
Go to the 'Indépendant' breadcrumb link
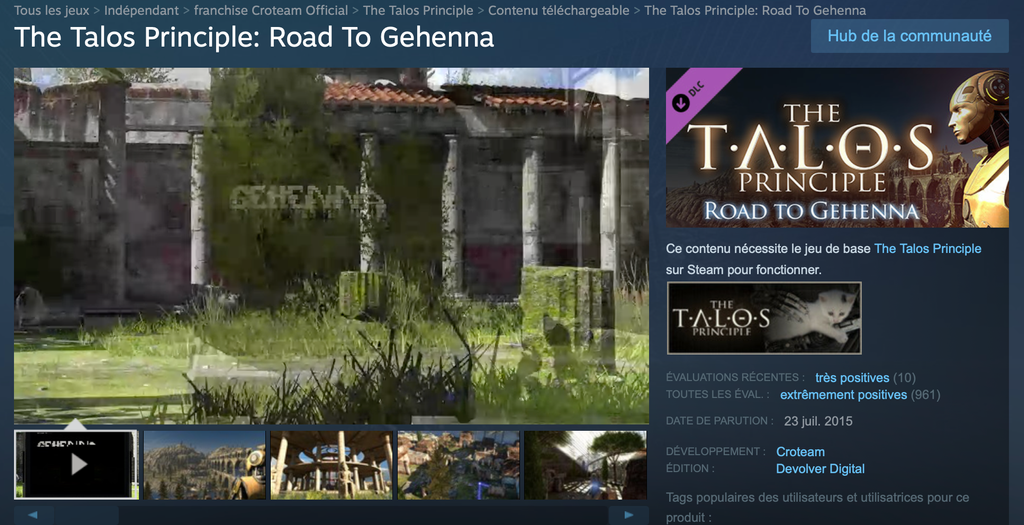tap(141, 10)
